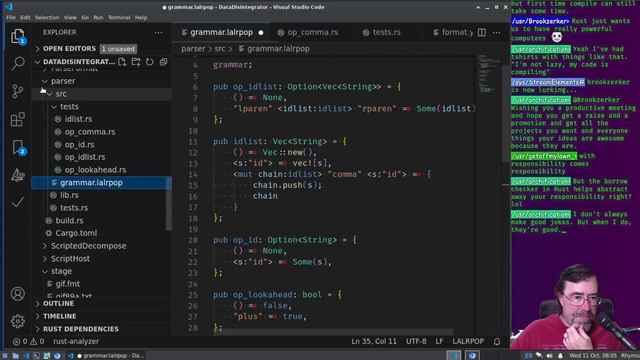Open the File menu
640x360 pixels.
click(x=11, y=18)
